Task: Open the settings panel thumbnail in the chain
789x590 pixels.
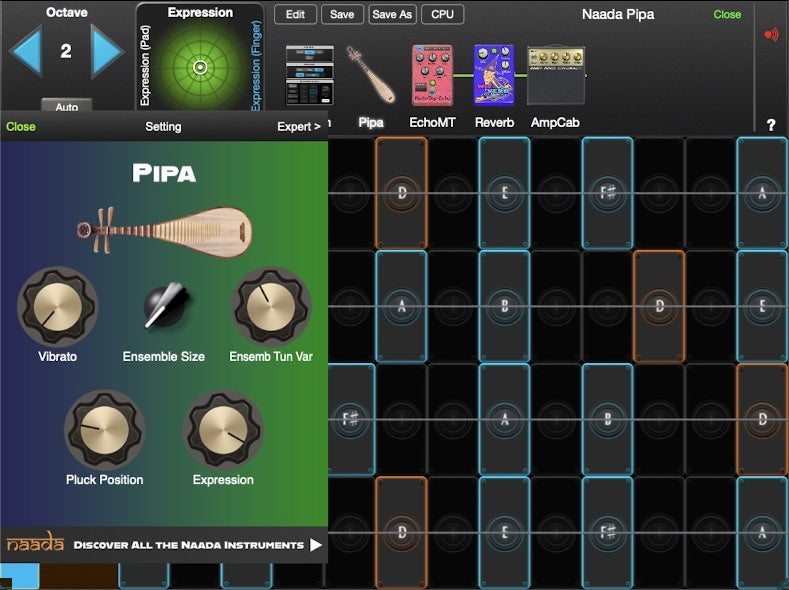Action: click(x=309, y=75)
